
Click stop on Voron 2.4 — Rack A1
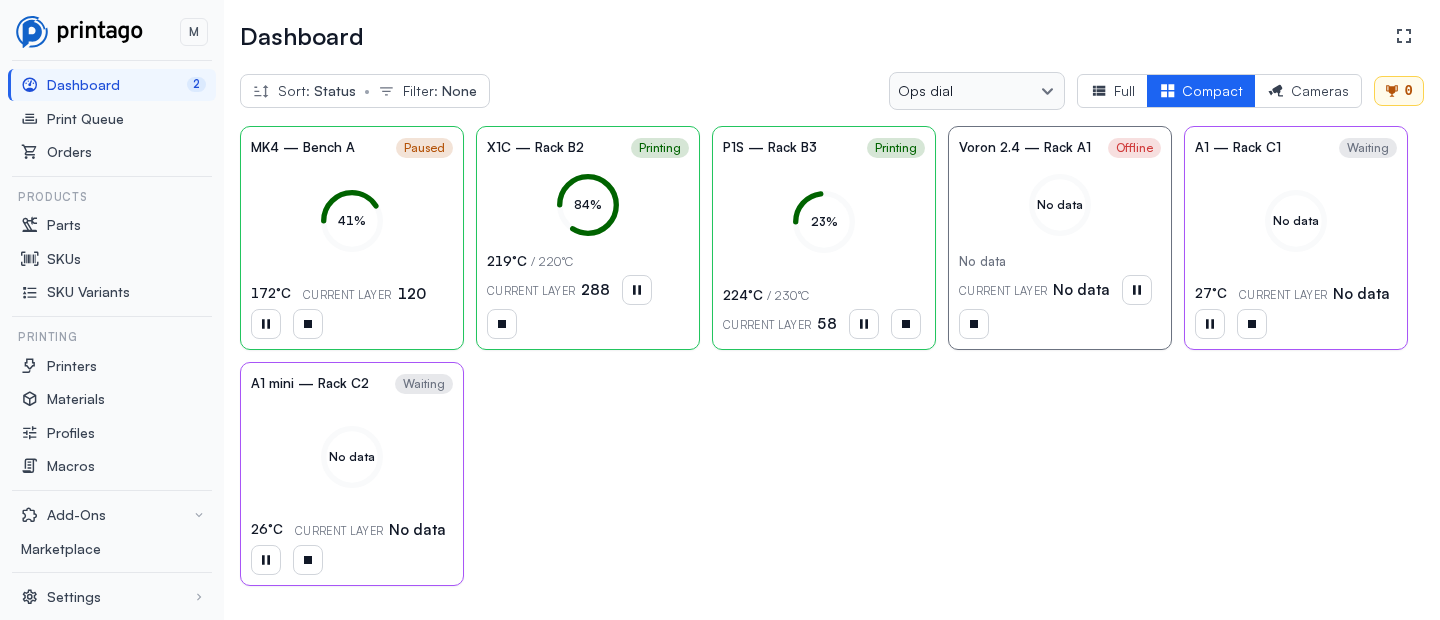click(974, 324)
